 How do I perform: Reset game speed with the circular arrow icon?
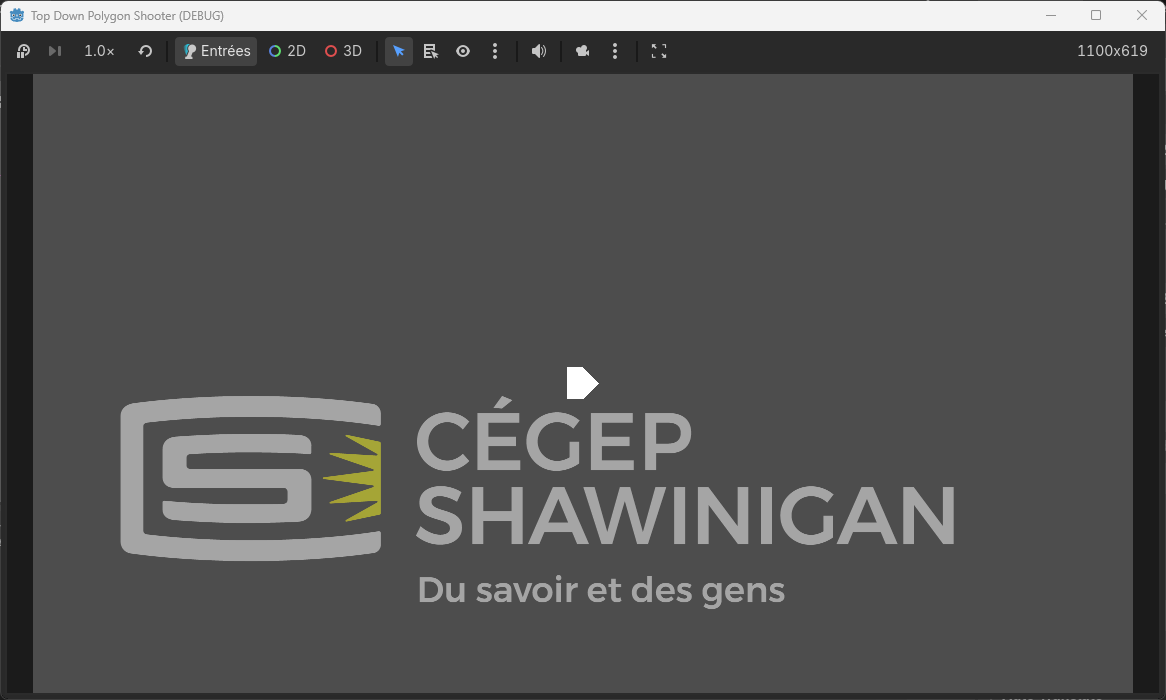tap(145, 51)
